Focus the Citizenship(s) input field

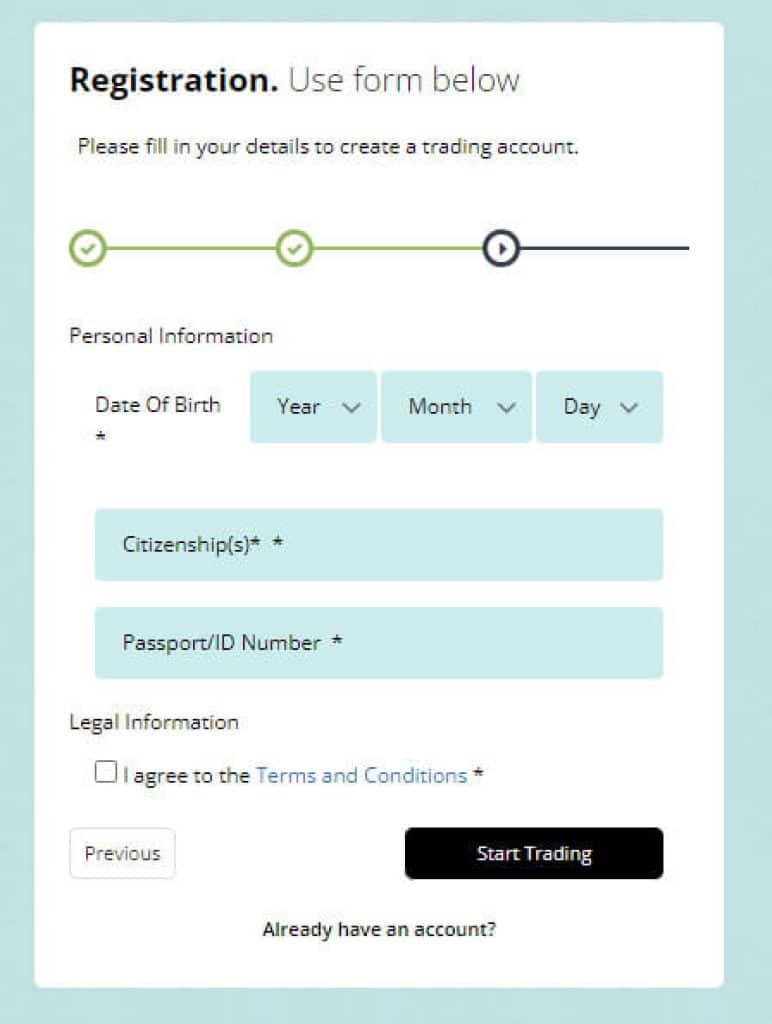[378, 544]
